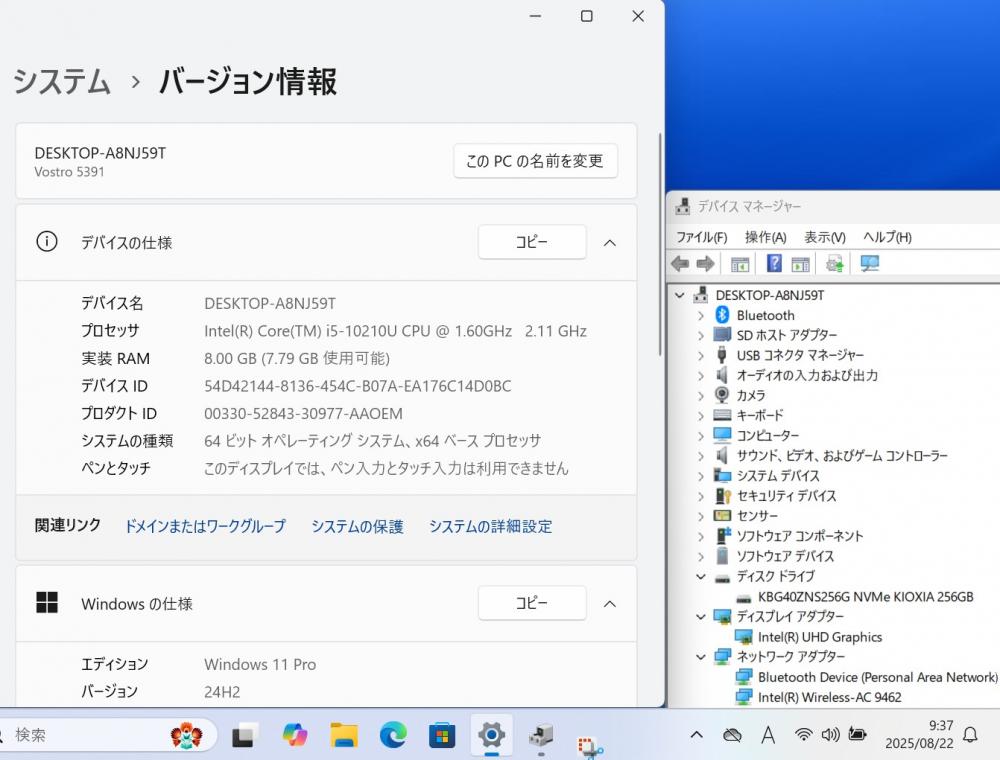Open Device Manager help question-mark icon
This screenshot has height=760, width=1000.
pyautogui.click(x=774, y=263)
